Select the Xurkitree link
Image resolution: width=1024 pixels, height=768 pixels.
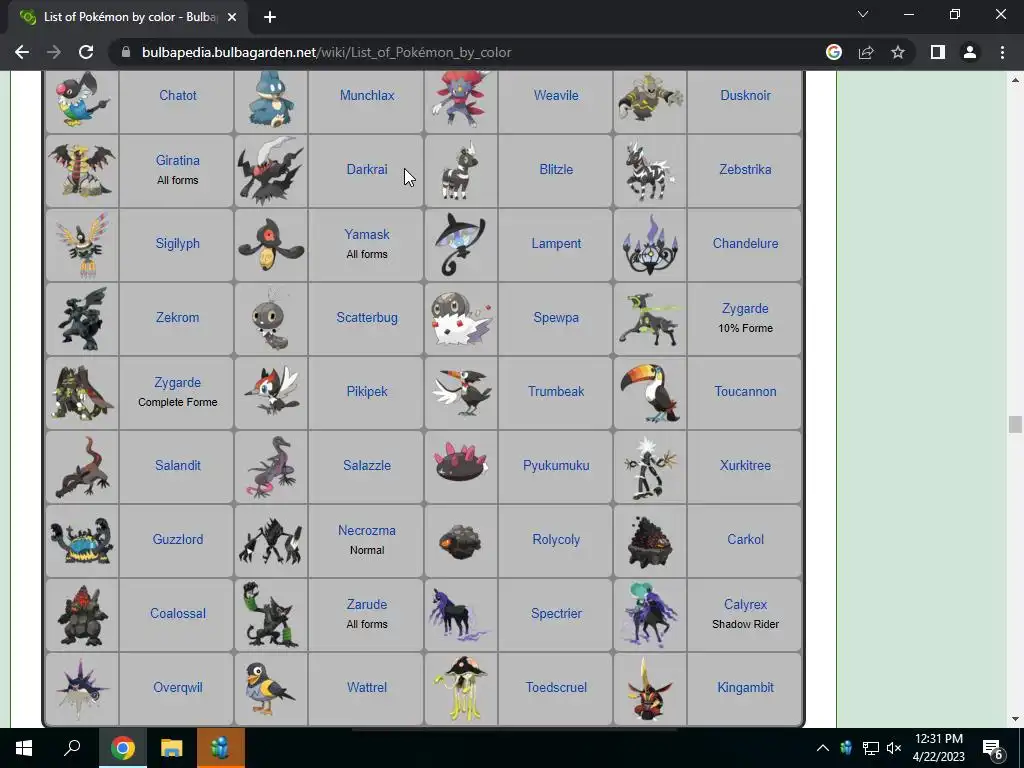(745, 466)
